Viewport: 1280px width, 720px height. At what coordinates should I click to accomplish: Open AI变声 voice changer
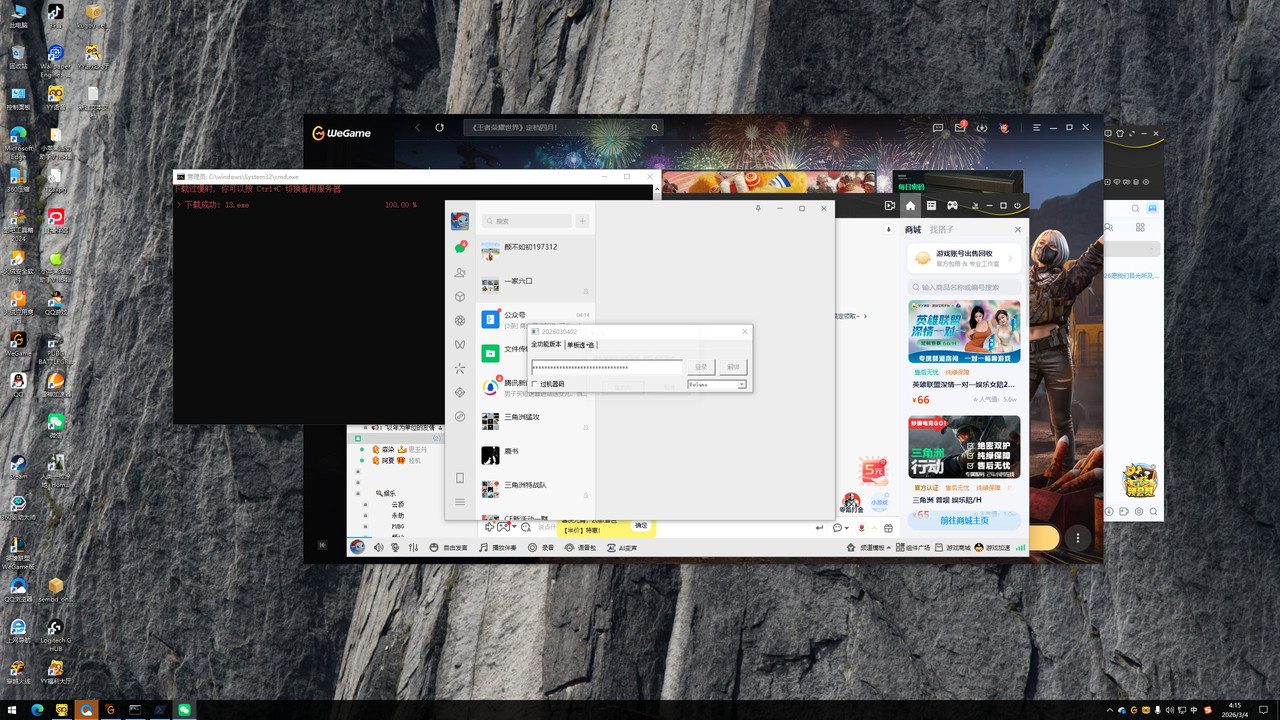[622, 548]
